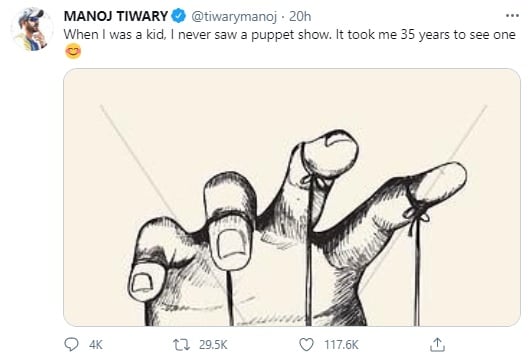Click the 4K replies count
530x360 pixels.
(96, 345)
